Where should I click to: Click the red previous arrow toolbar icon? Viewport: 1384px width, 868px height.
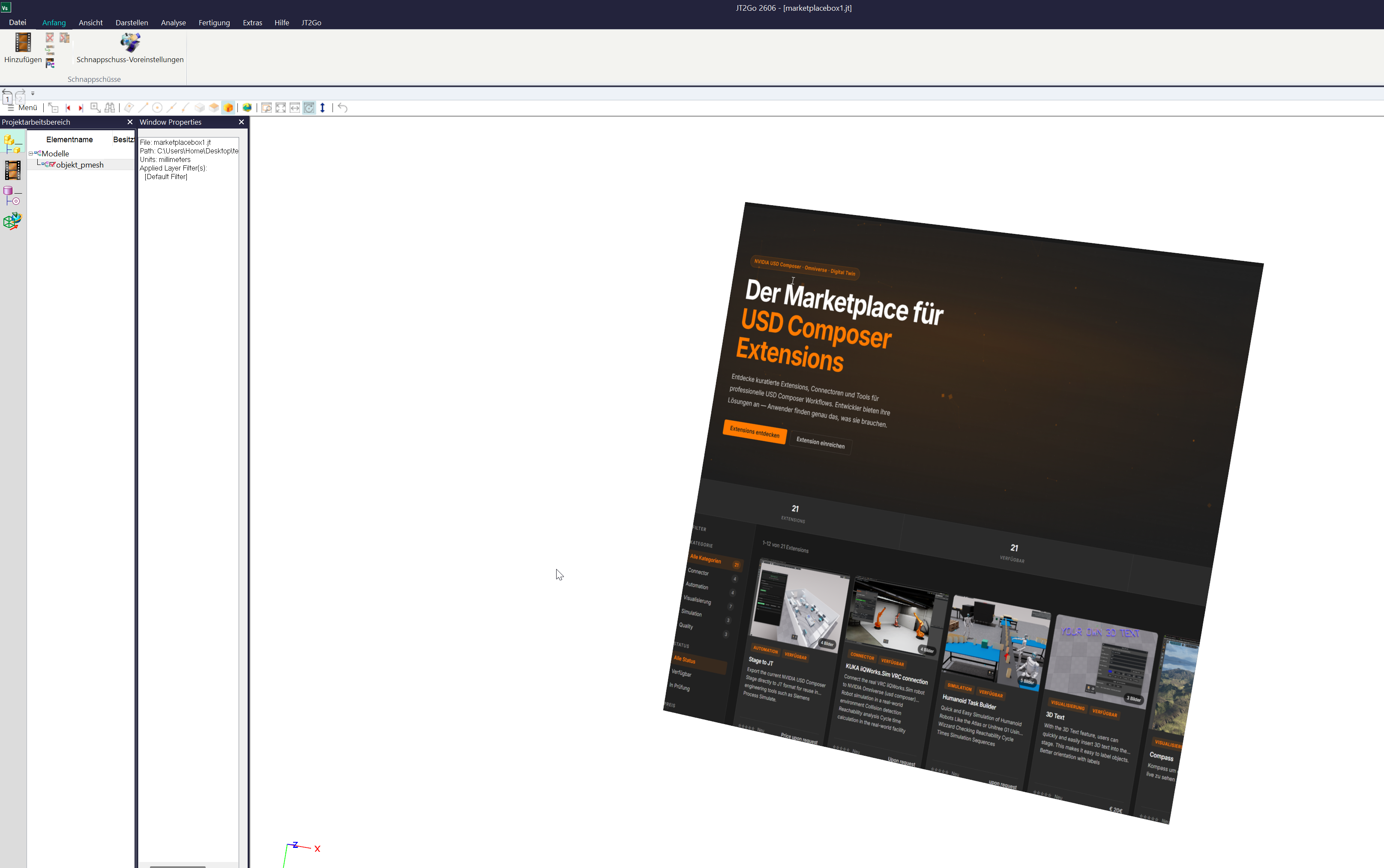pyautogui.click(x=68, y=108)
